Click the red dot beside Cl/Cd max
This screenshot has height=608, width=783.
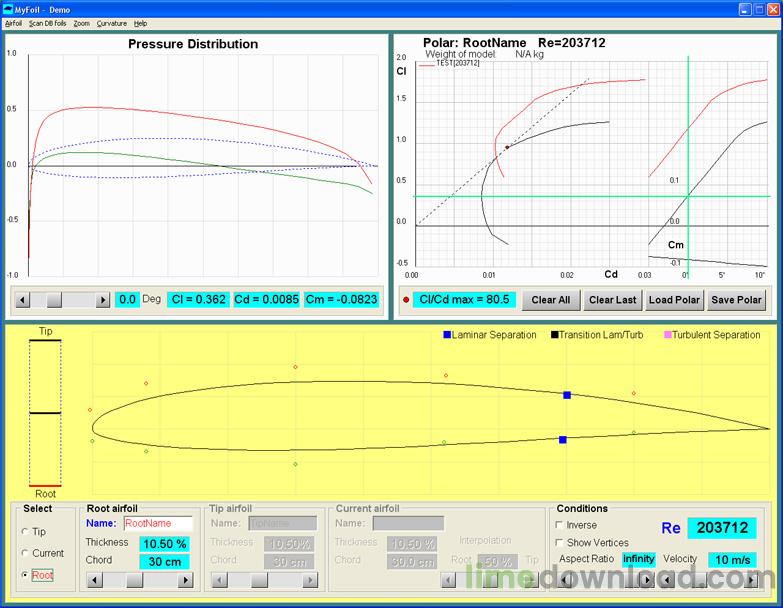pyautogui.click(x=405, y=299)
